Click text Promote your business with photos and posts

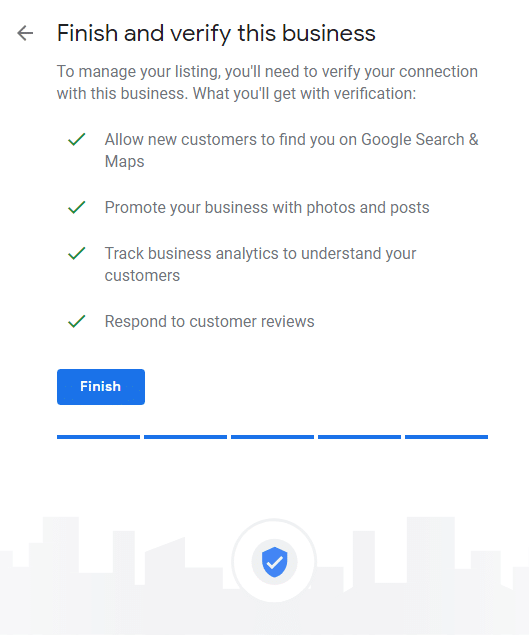(x=267, y=207)
